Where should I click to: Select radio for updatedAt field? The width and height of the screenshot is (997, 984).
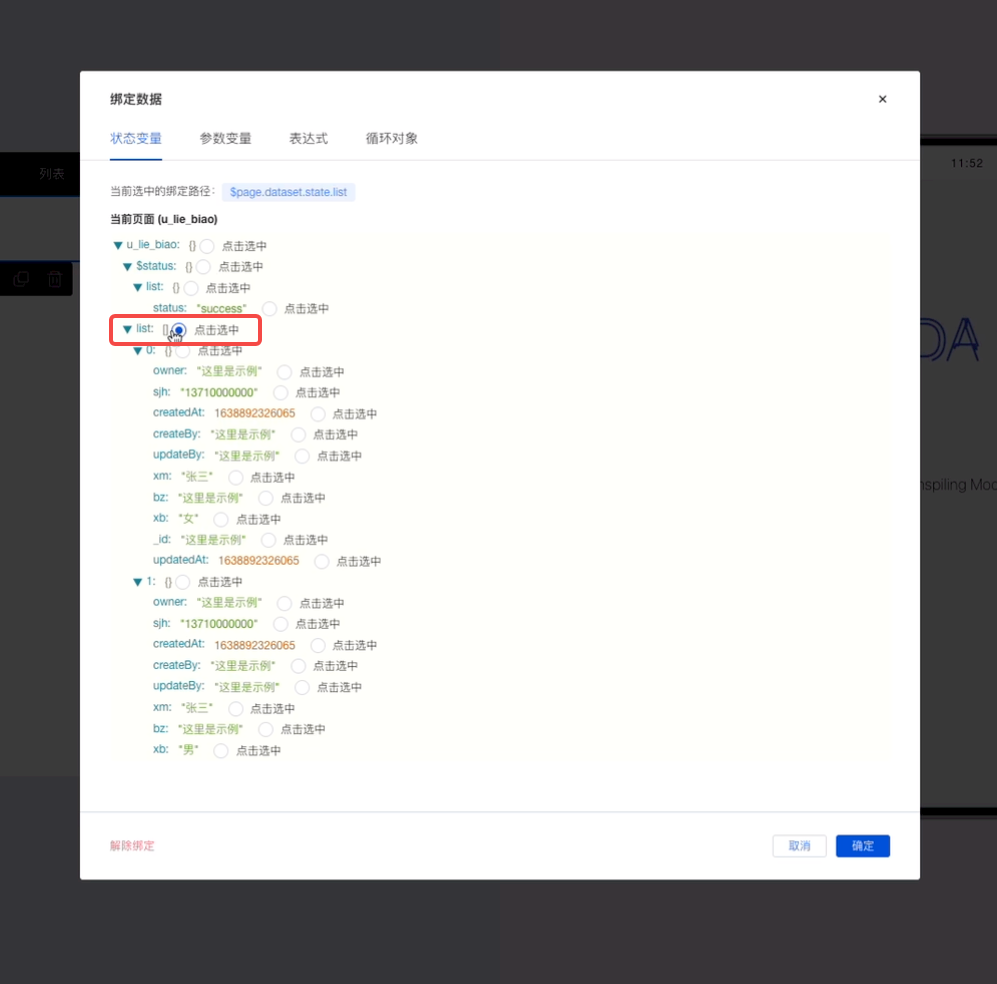tap(322, 561)
